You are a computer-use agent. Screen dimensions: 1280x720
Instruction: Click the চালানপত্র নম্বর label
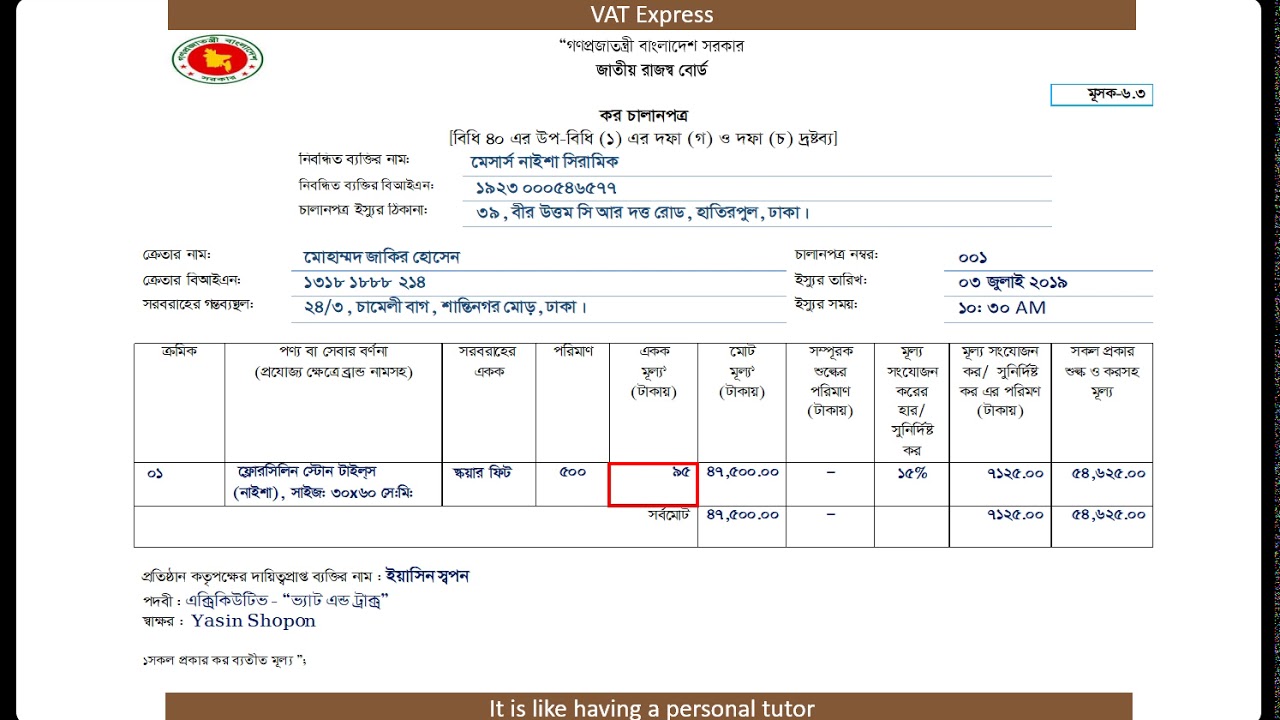pos(836,255)
